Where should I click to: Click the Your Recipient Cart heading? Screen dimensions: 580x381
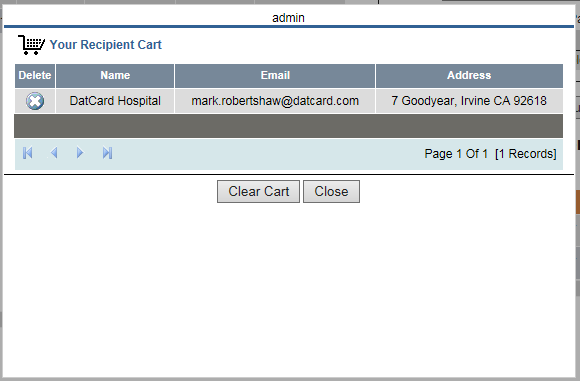click(106, 45)
